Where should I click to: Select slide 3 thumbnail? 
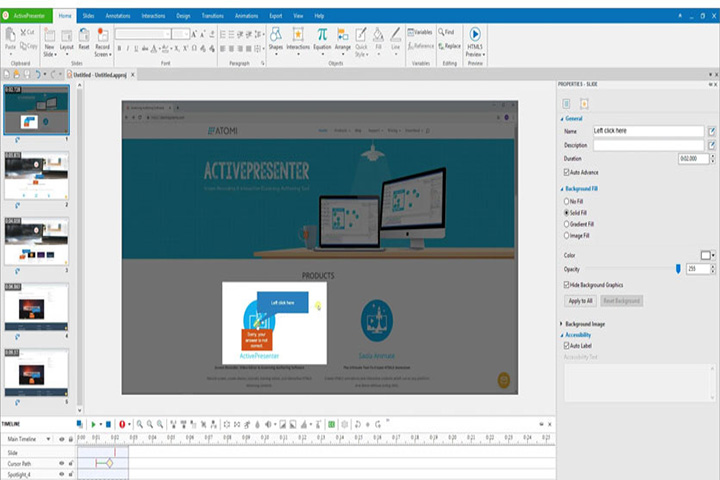click(37, 242)
